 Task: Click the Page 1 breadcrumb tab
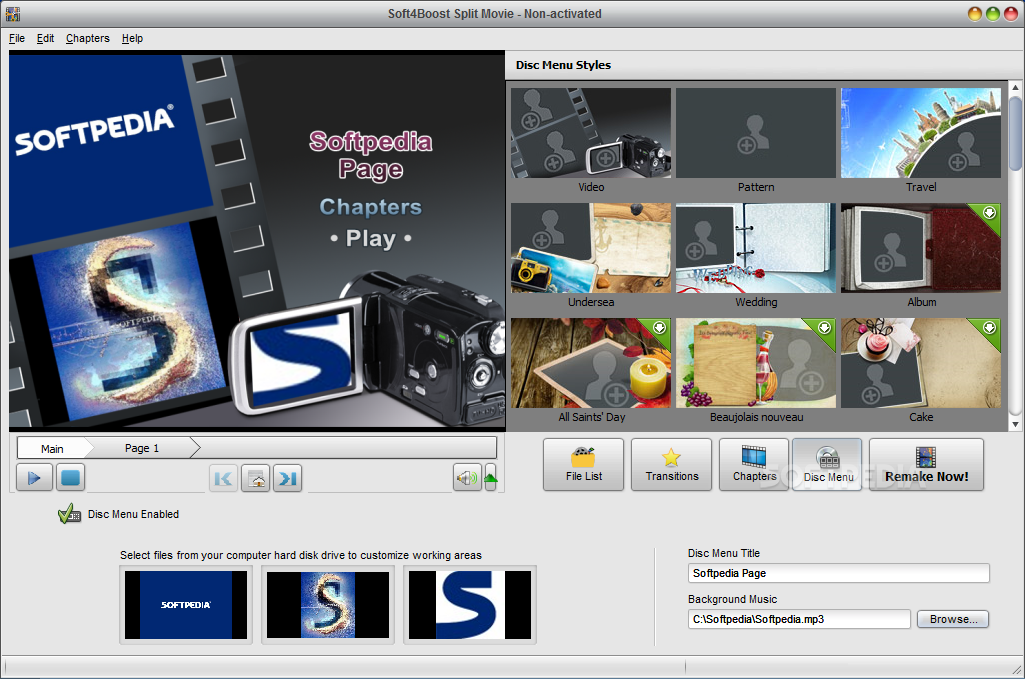pos(142,448)
